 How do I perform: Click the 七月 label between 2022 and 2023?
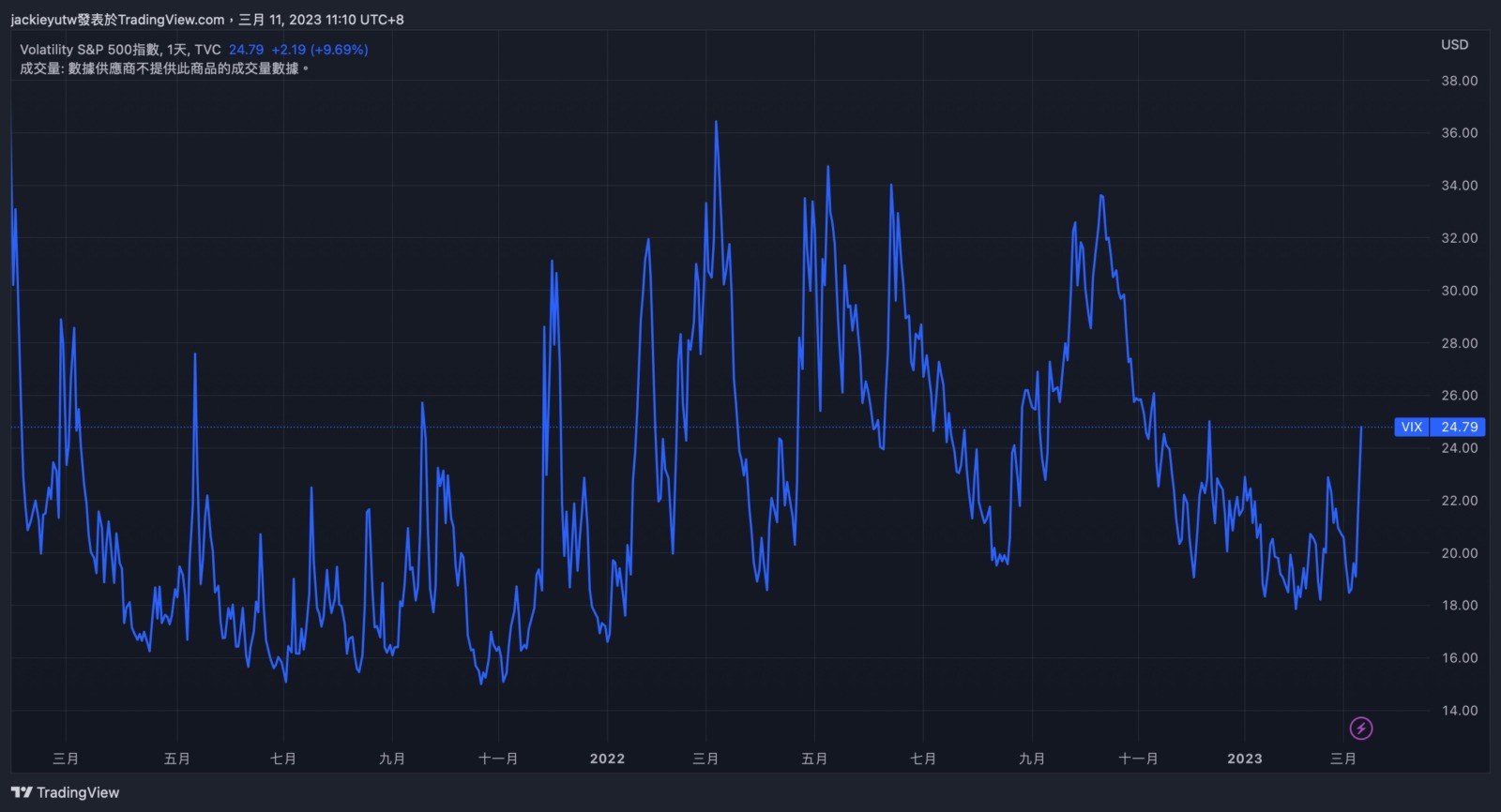click(x=923, y=759)
